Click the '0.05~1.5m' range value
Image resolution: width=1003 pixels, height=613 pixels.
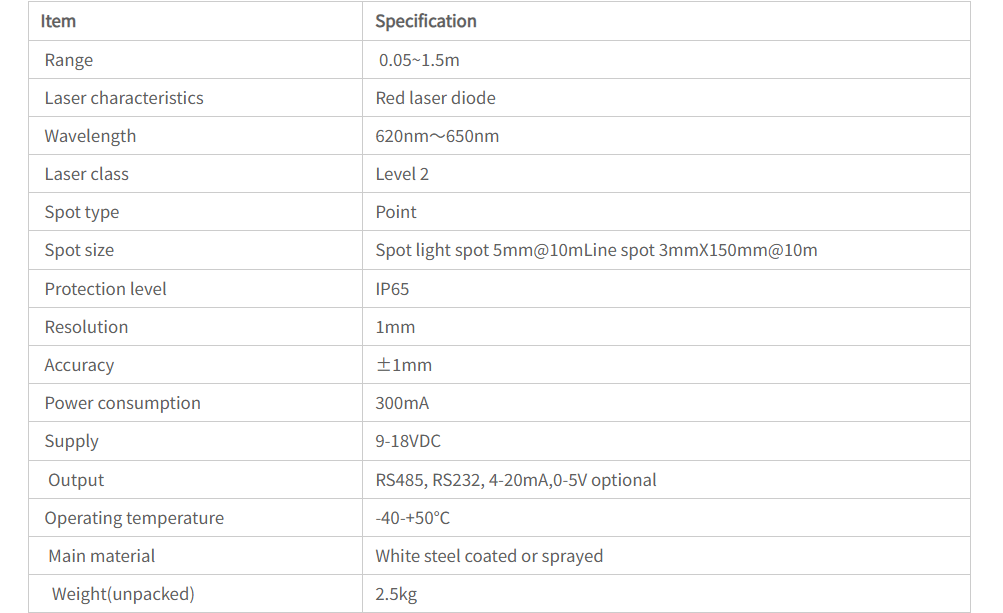[419, 60]
